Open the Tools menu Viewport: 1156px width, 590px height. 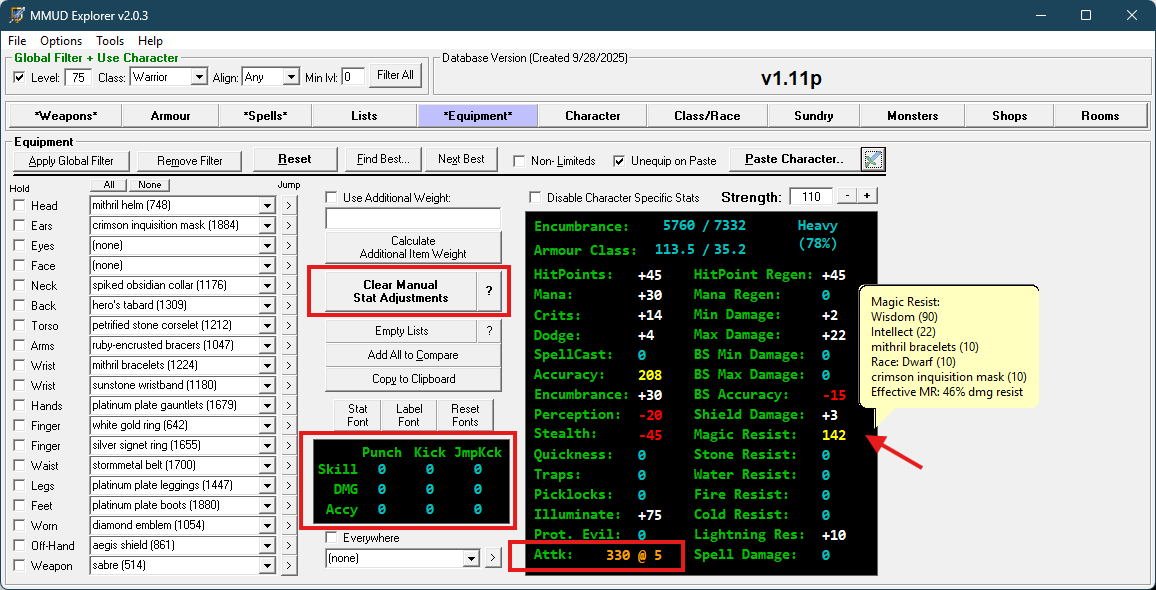coord(110,41)
